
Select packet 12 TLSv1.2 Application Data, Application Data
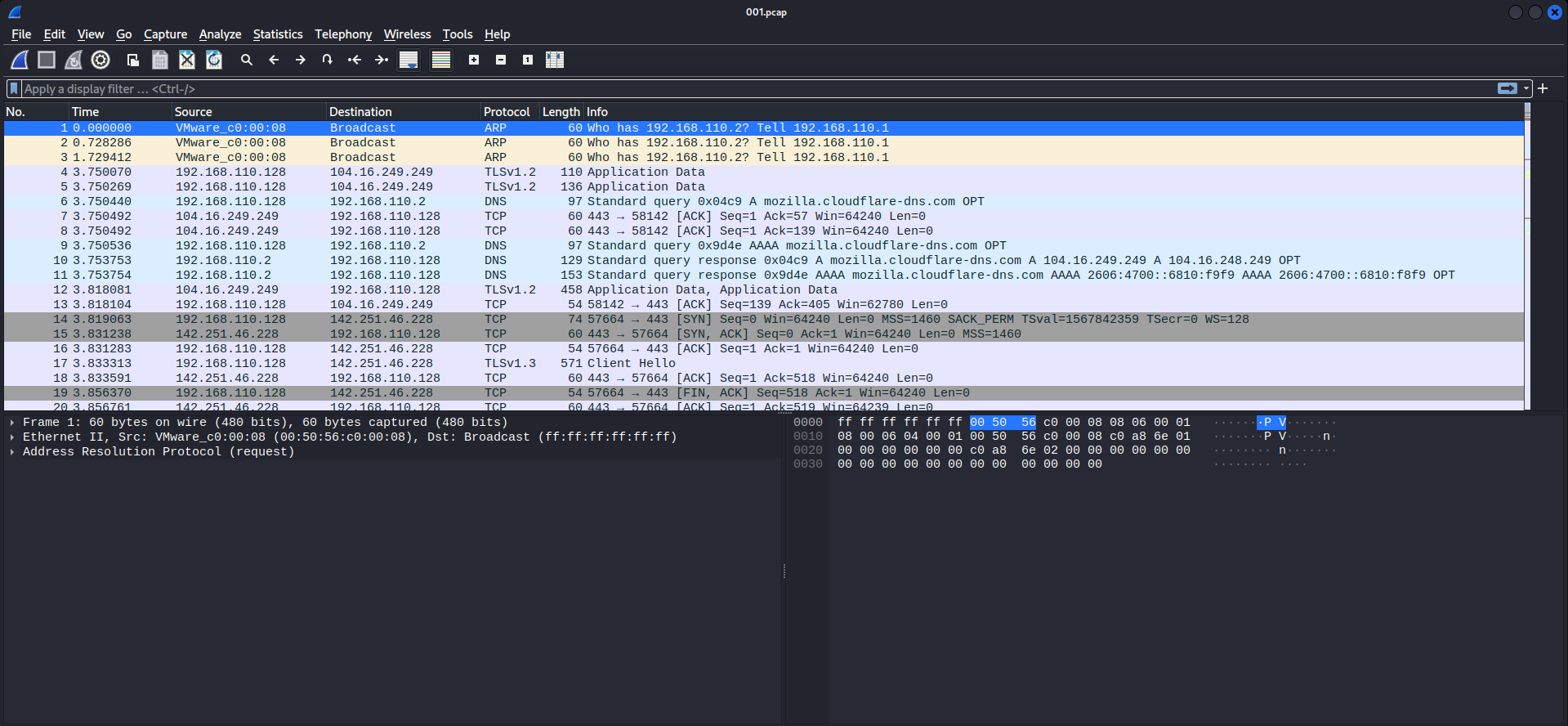764,289
